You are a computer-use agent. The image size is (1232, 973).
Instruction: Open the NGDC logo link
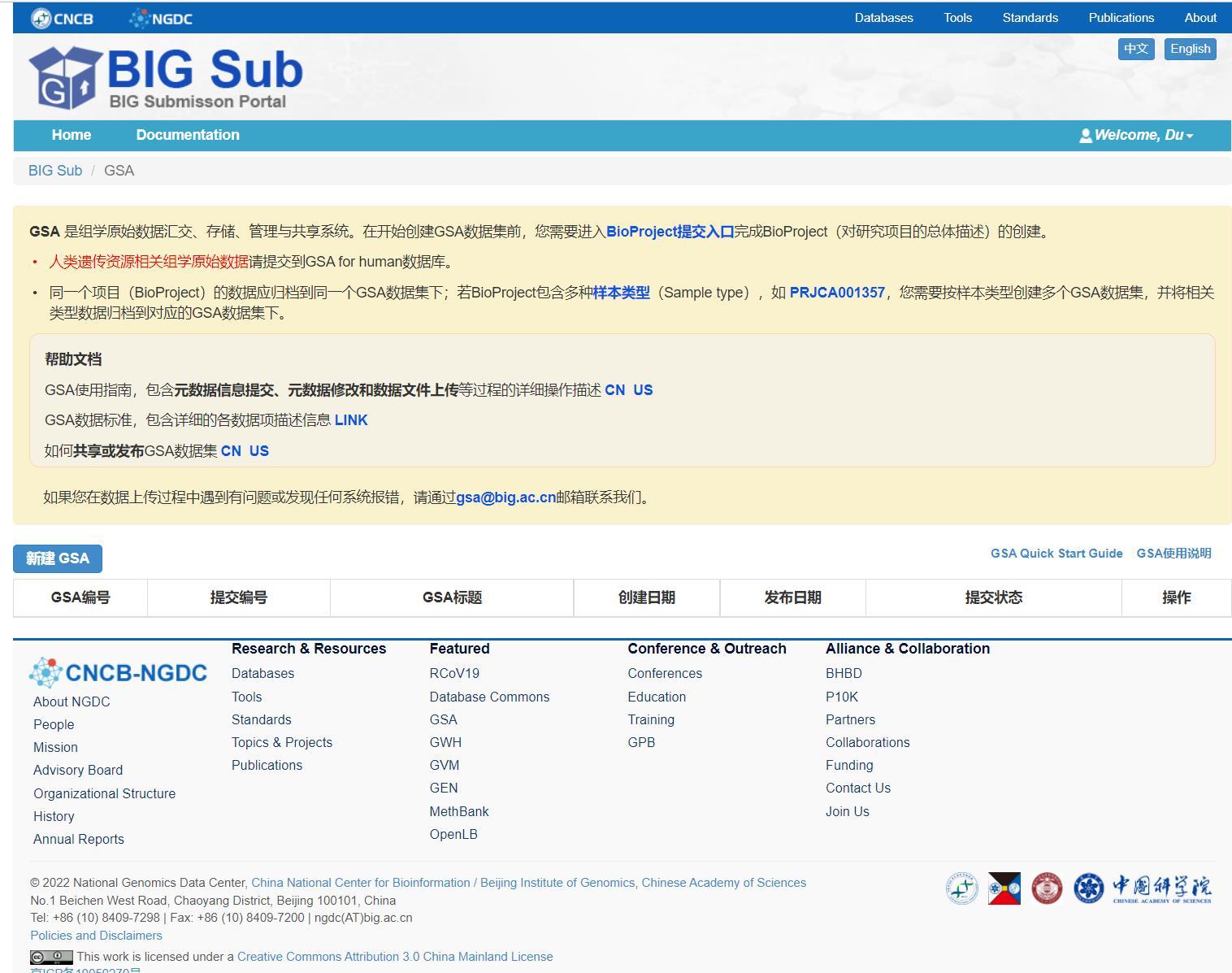click(161, 18)
